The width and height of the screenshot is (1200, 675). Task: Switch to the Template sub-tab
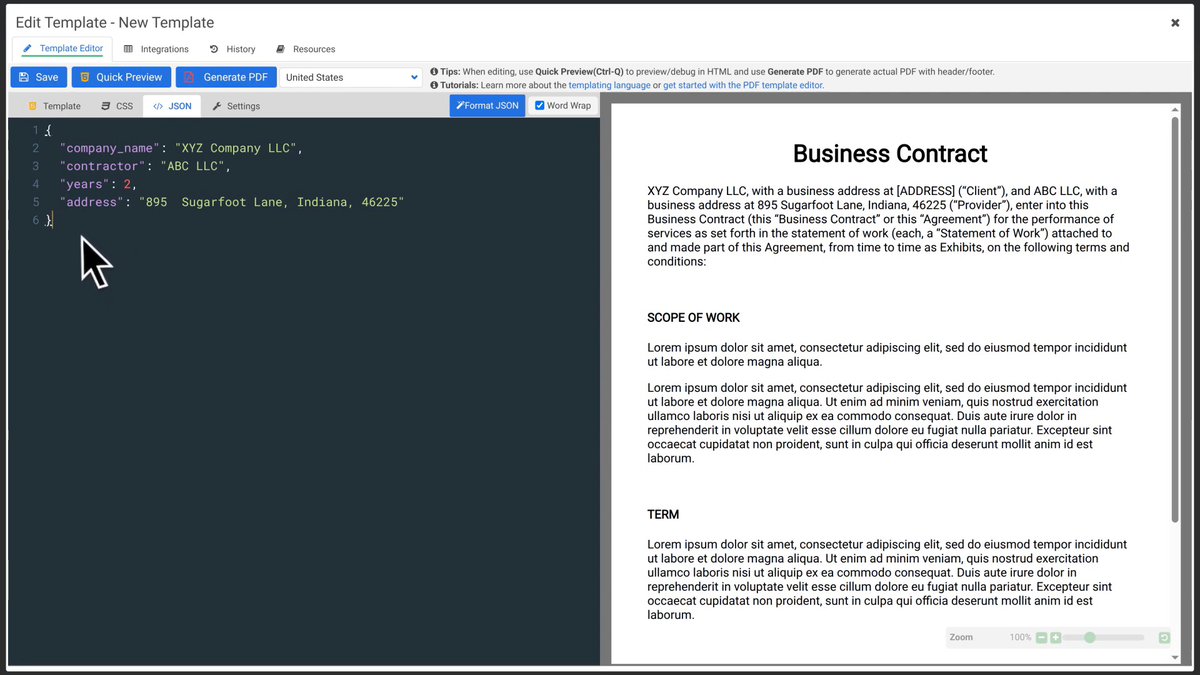[x=32, y=105]
